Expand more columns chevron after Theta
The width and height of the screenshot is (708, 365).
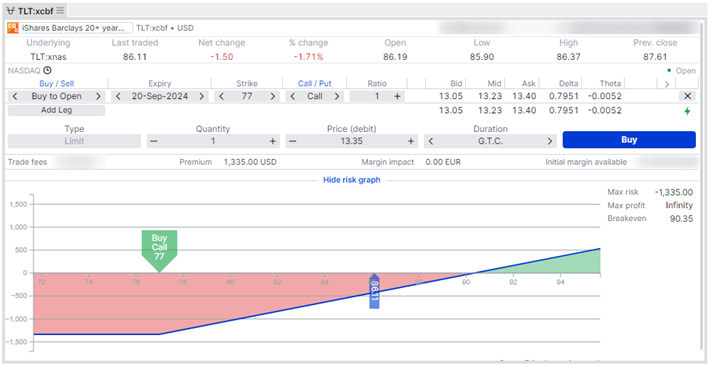click(666, 84)
